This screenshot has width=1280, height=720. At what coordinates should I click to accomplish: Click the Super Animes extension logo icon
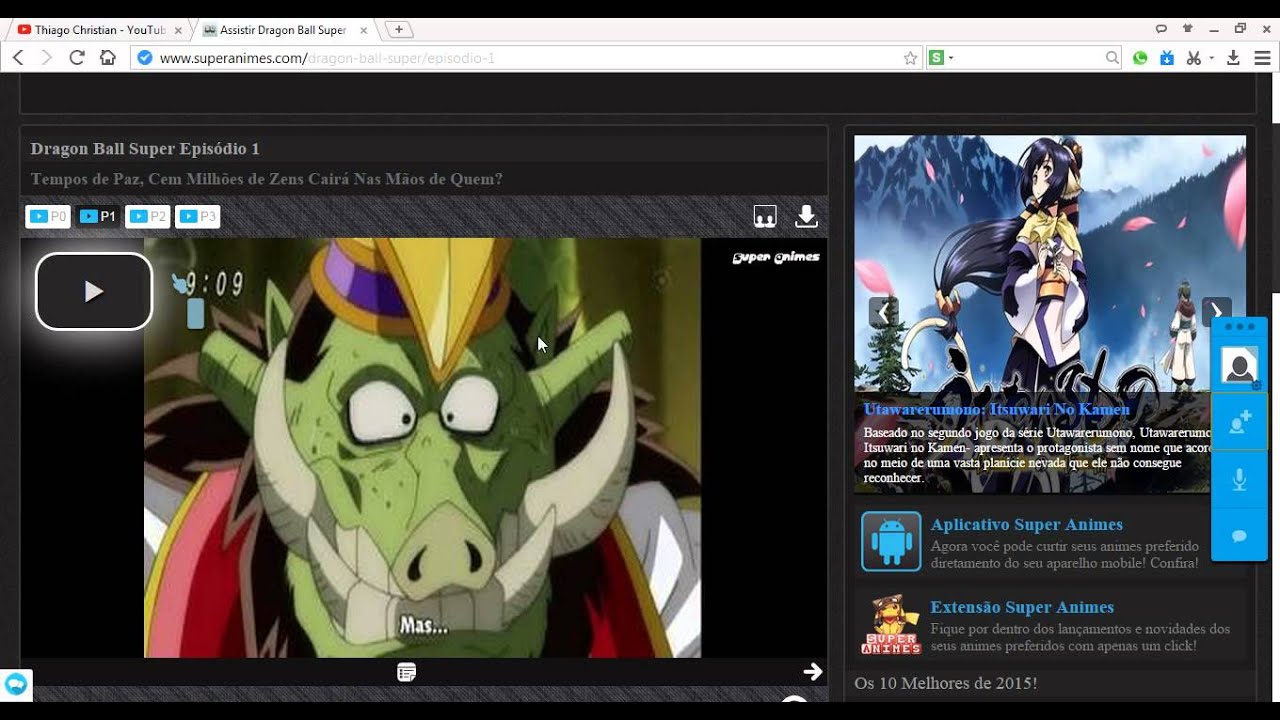point(891,624)
